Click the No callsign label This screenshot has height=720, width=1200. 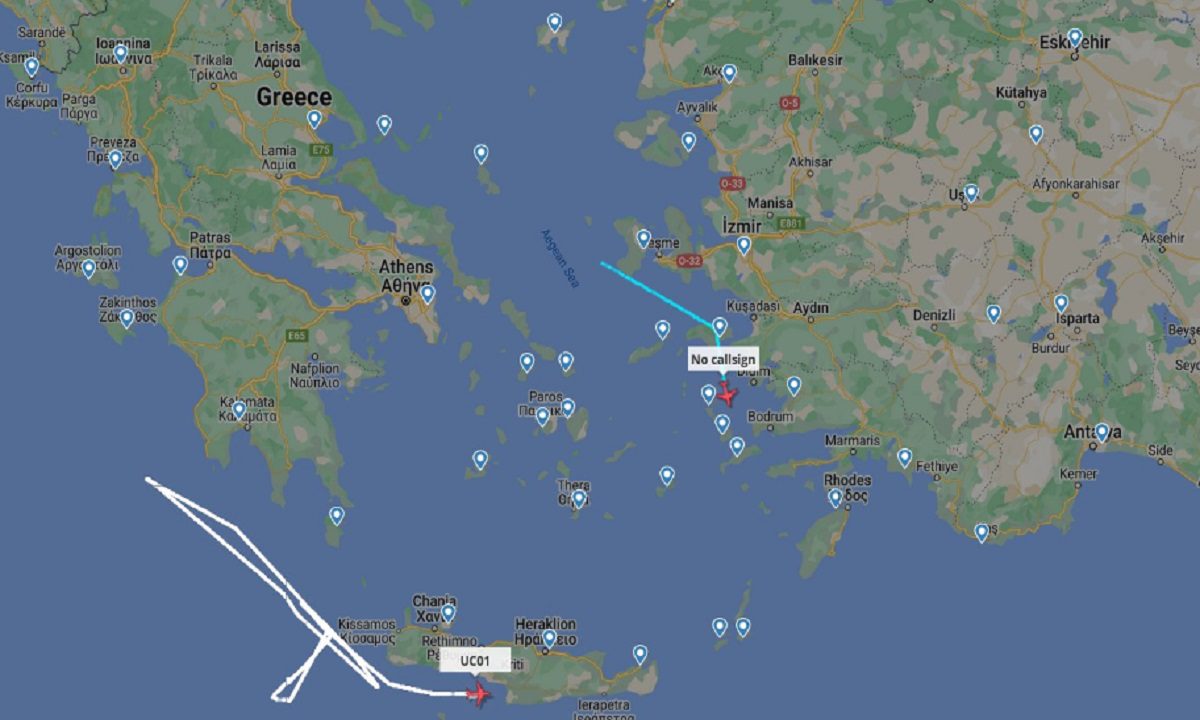coord(723,359)
